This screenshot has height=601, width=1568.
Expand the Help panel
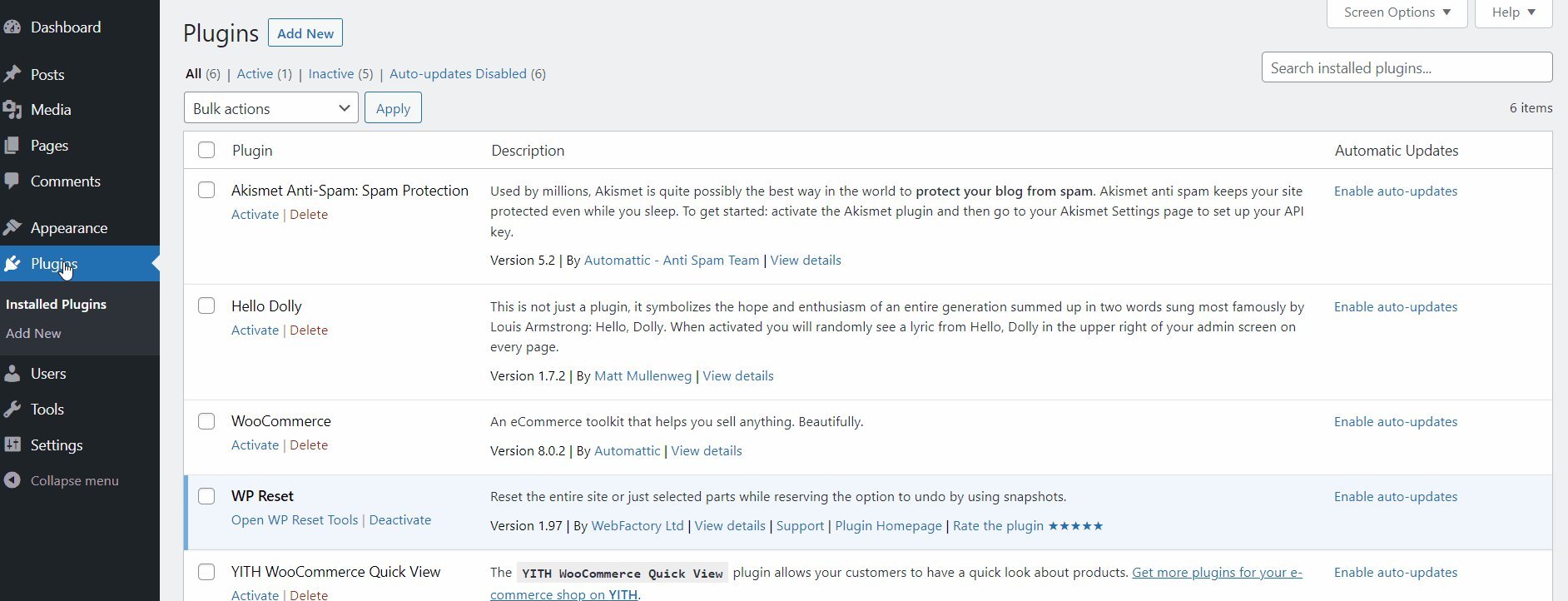pos(1513,12)
